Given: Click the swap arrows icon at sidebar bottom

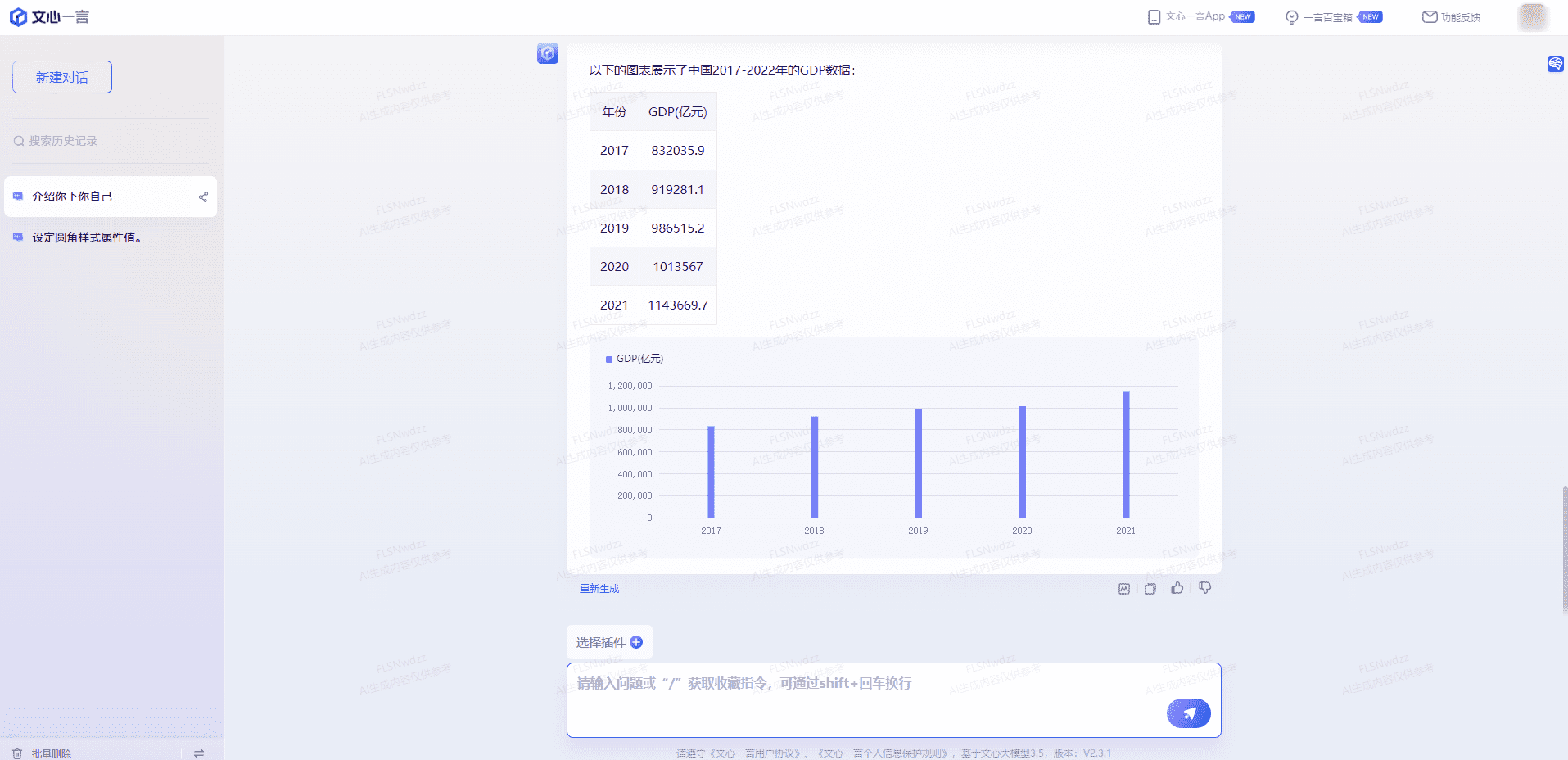Looking at the screenshot, I should coord(199,753).
